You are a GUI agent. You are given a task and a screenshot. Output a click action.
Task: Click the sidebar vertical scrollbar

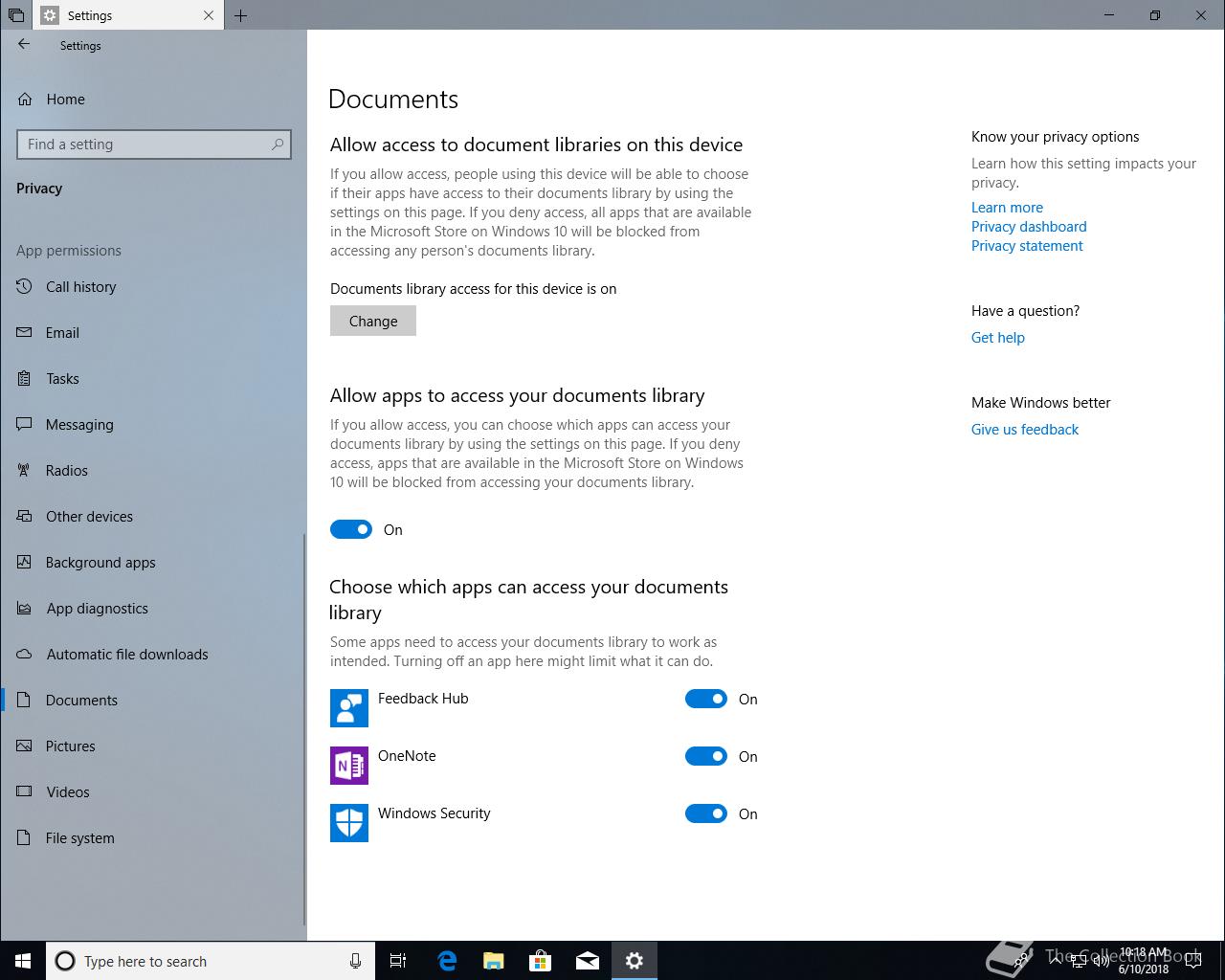[x=305, y=727]
